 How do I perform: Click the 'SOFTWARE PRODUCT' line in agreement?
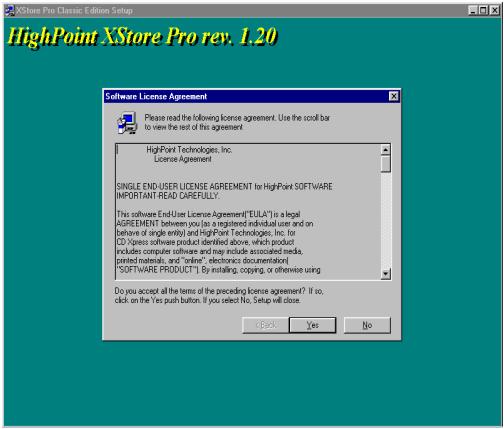218,270
